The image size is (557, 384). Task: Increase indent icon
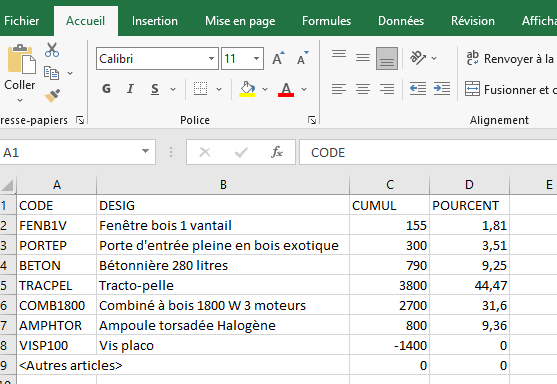pyautogui.click(x=442, y=89)
